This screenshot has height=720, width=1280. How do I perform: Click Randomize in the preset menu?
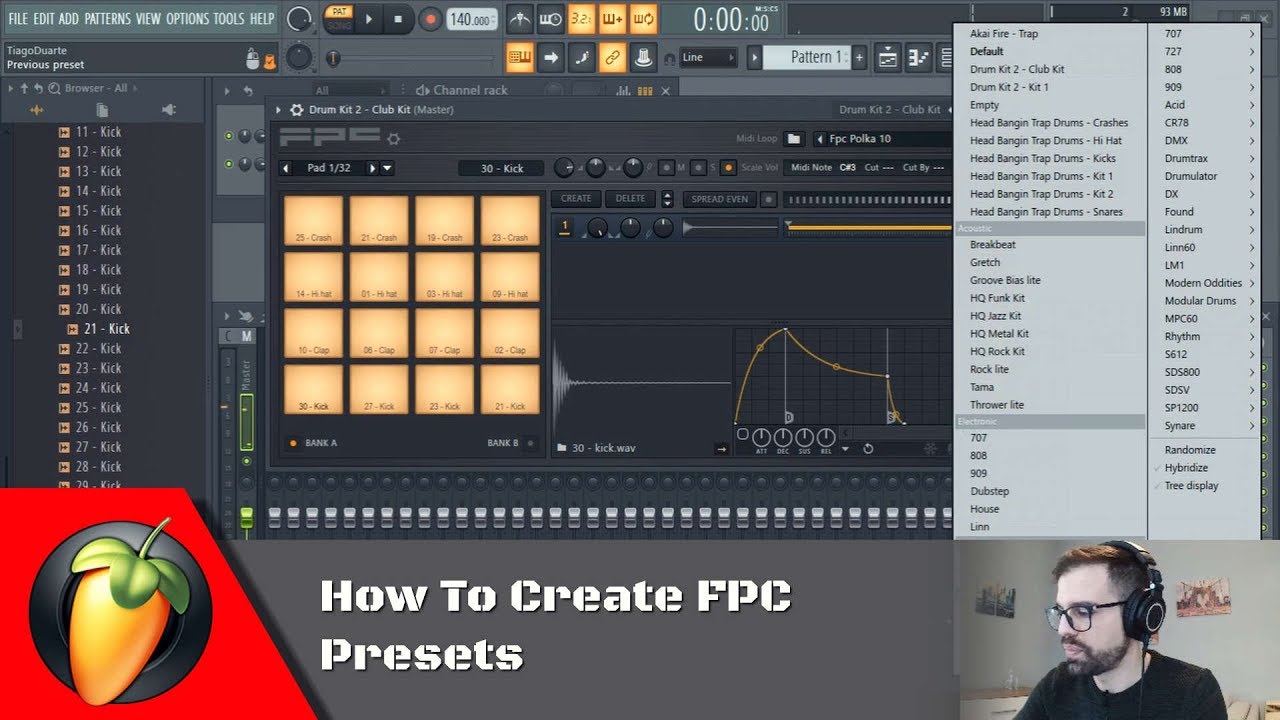[1190, 450]
